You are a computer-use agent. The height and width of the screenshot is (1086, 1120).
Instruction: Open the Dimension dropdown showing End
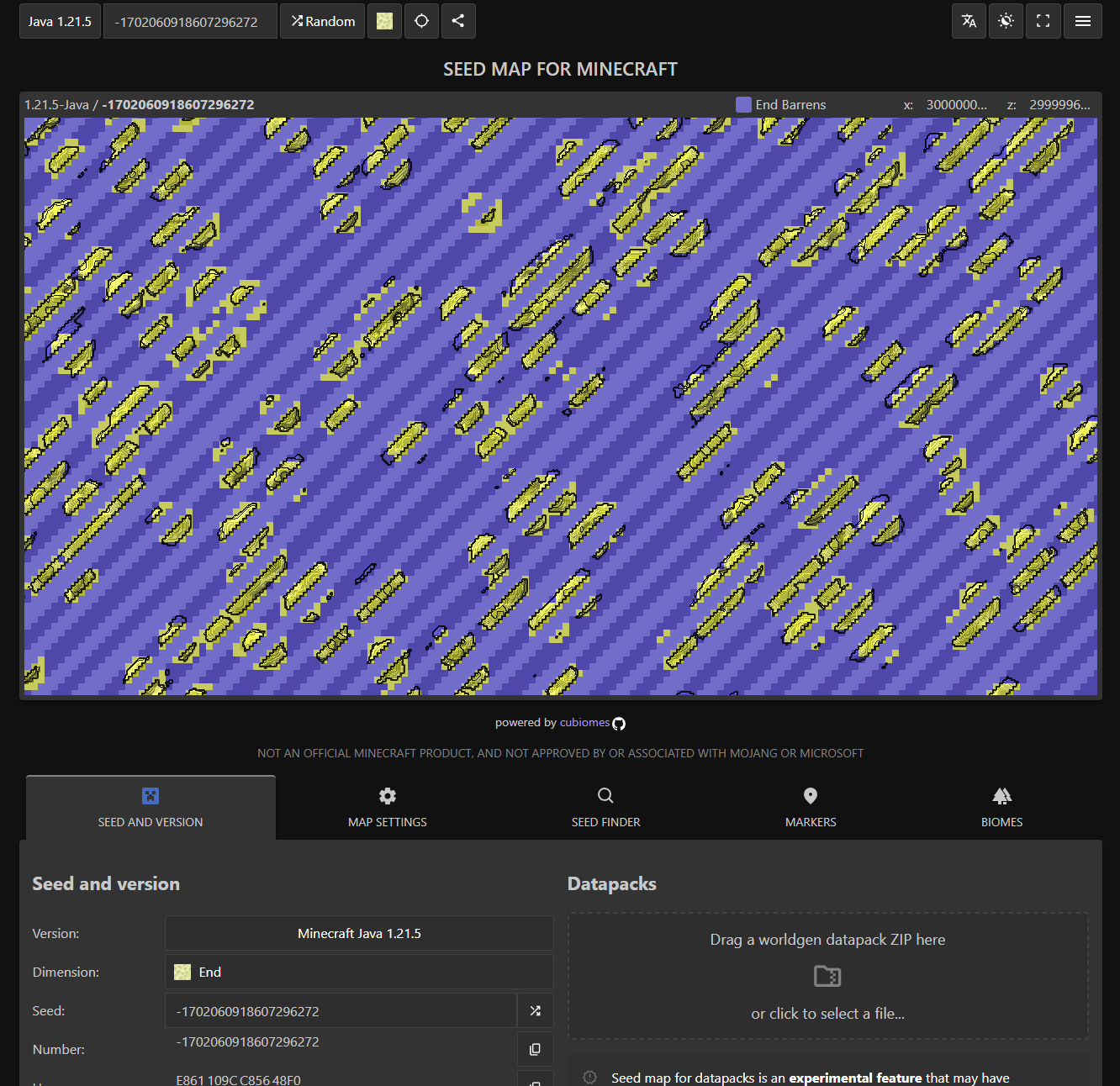(x=359, y=972)
